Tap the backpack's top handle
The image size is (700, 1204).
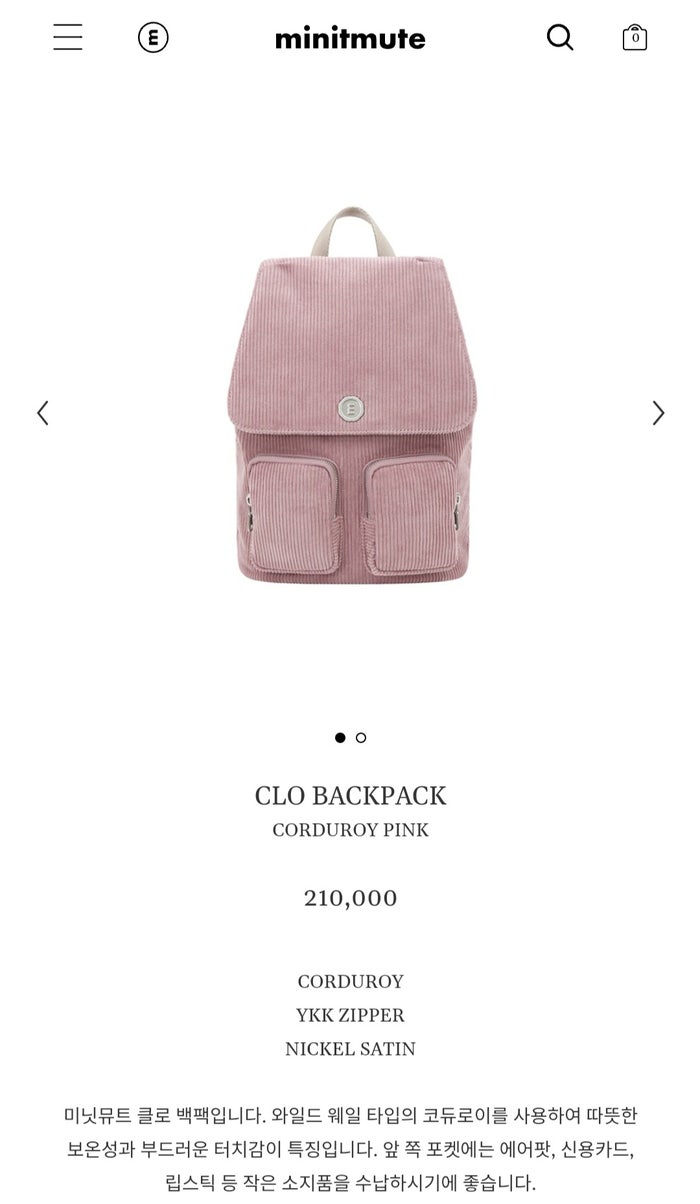pos(350,232)
